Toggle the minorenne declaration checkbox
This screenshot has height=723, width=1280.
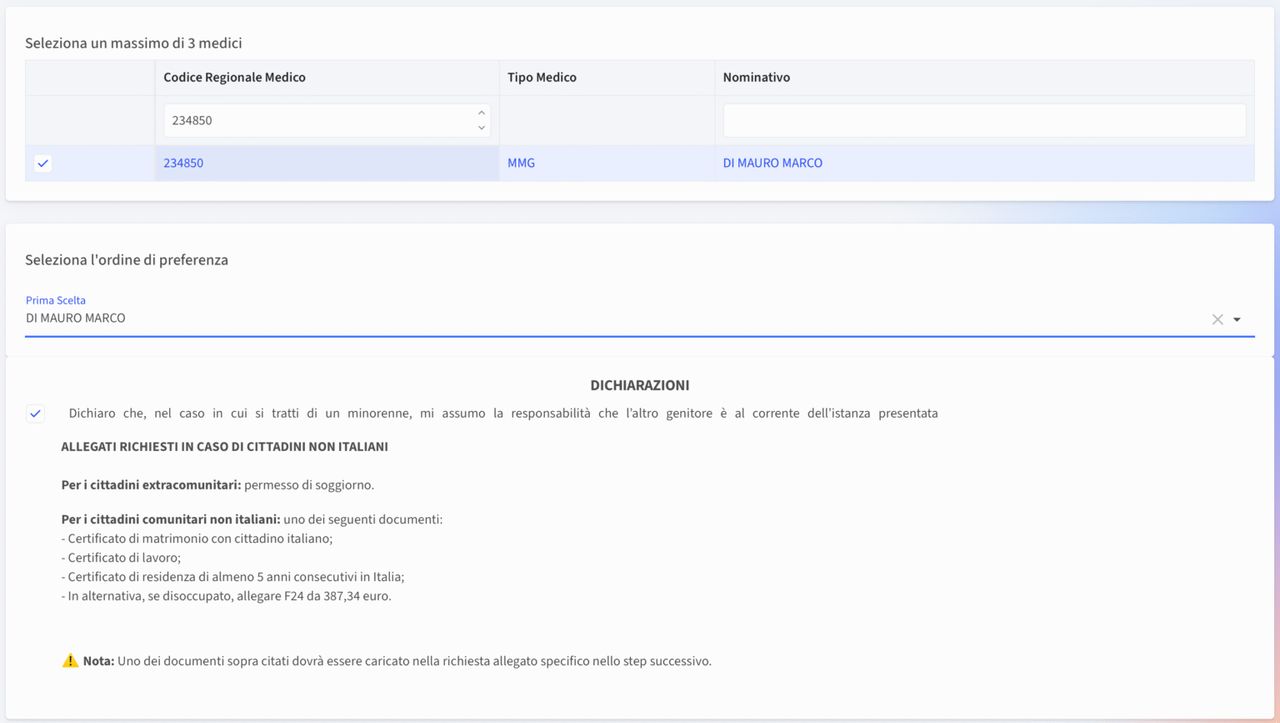(x=35, y=414)
